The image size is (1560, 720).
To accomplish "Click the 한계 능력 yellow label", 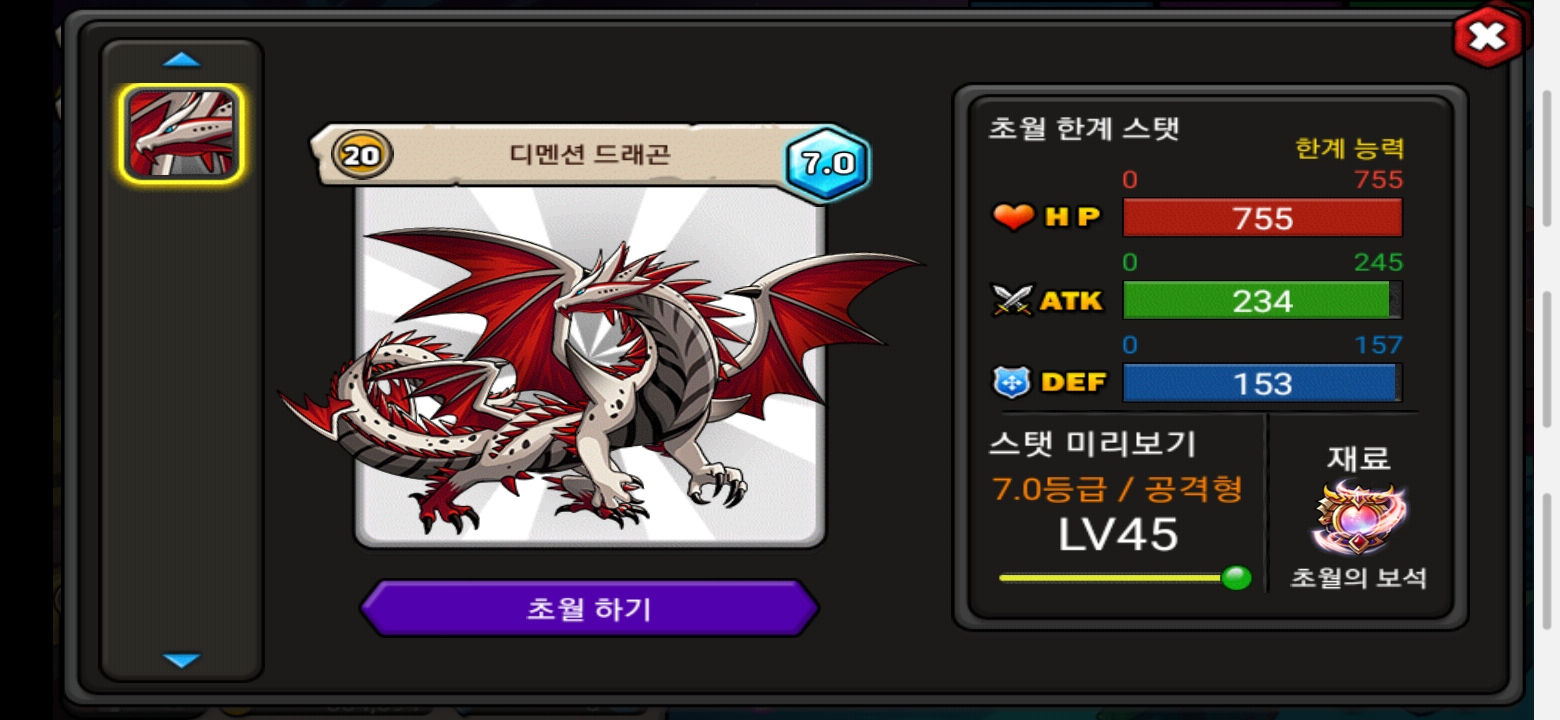I will pos(1349,149).
